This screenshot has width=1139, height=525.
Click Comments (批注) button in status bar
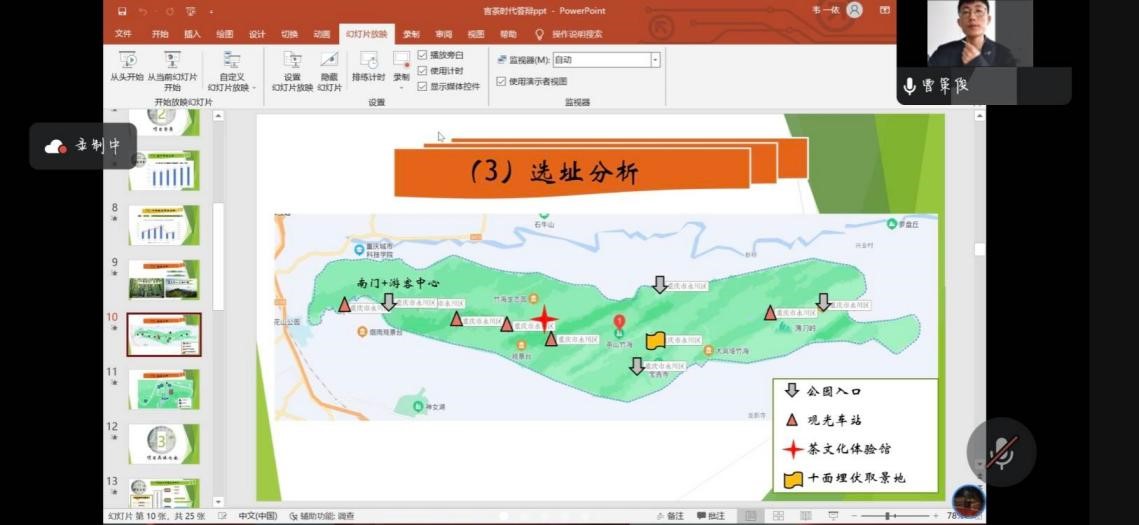pyautogui.click(x=711, y=516)
